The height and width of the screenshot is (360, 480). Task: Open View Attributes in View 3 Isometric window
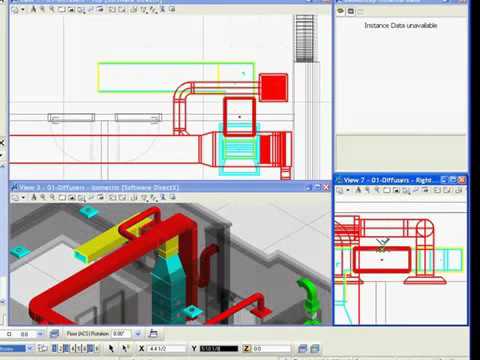click(15, 198)
